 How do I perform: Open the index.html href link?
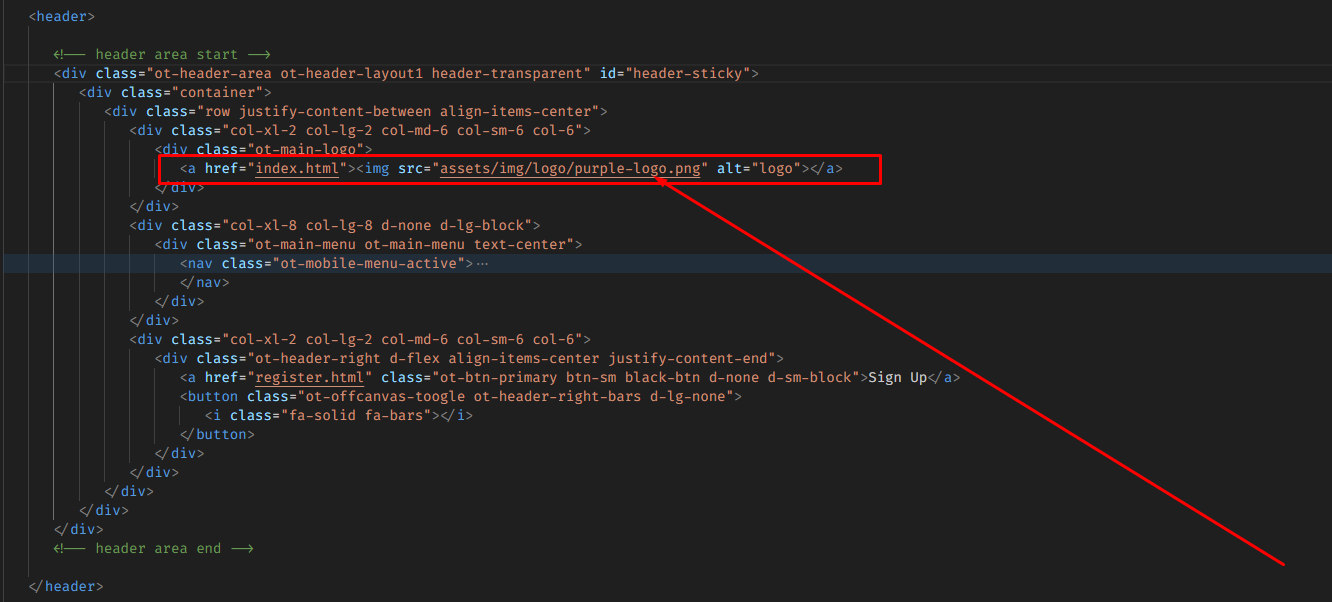pos(297,168)
